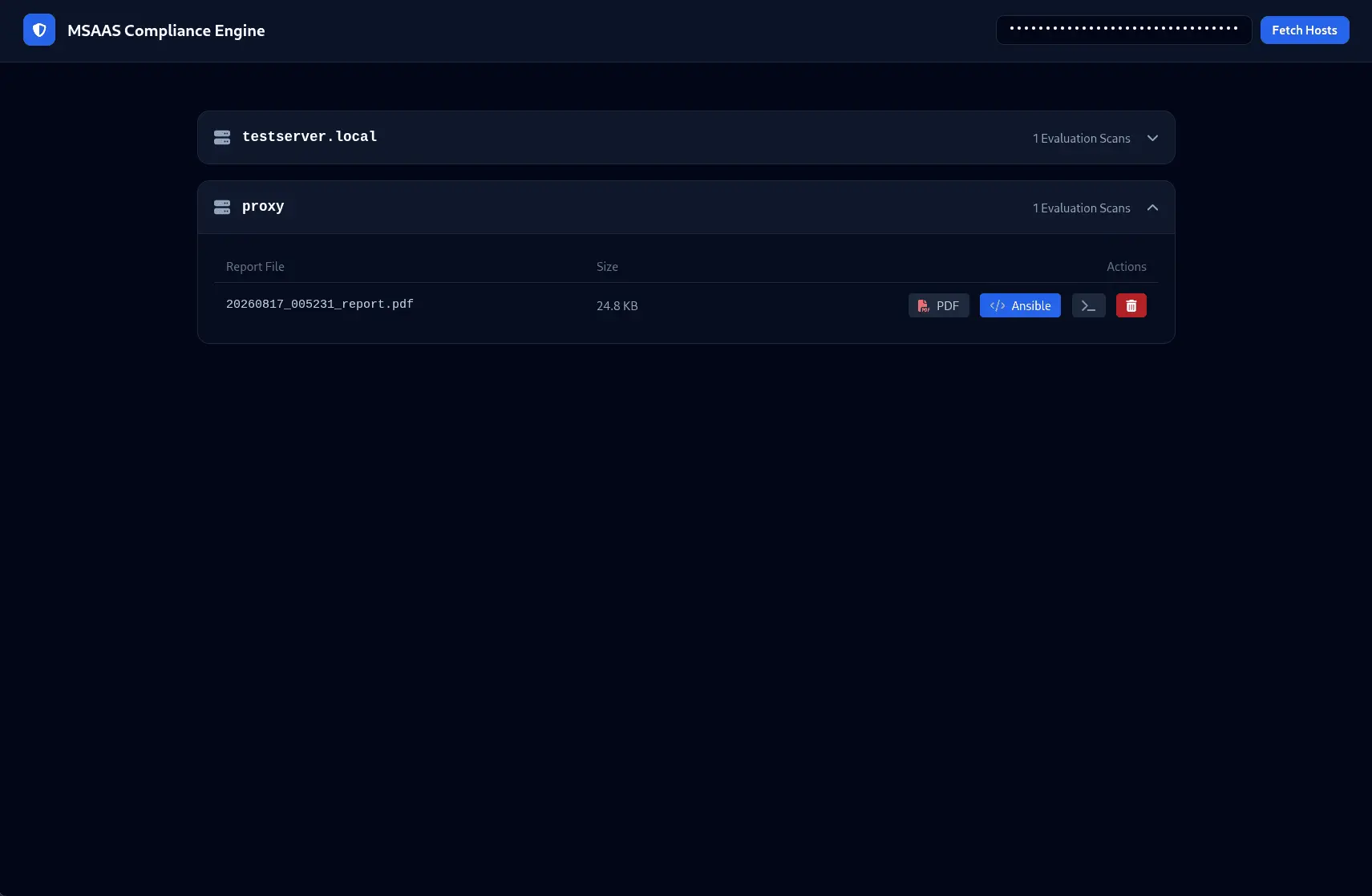Delete the report with the red trash icon
The height and width of the screenshot is (896, 1372).
point(1131,305)
